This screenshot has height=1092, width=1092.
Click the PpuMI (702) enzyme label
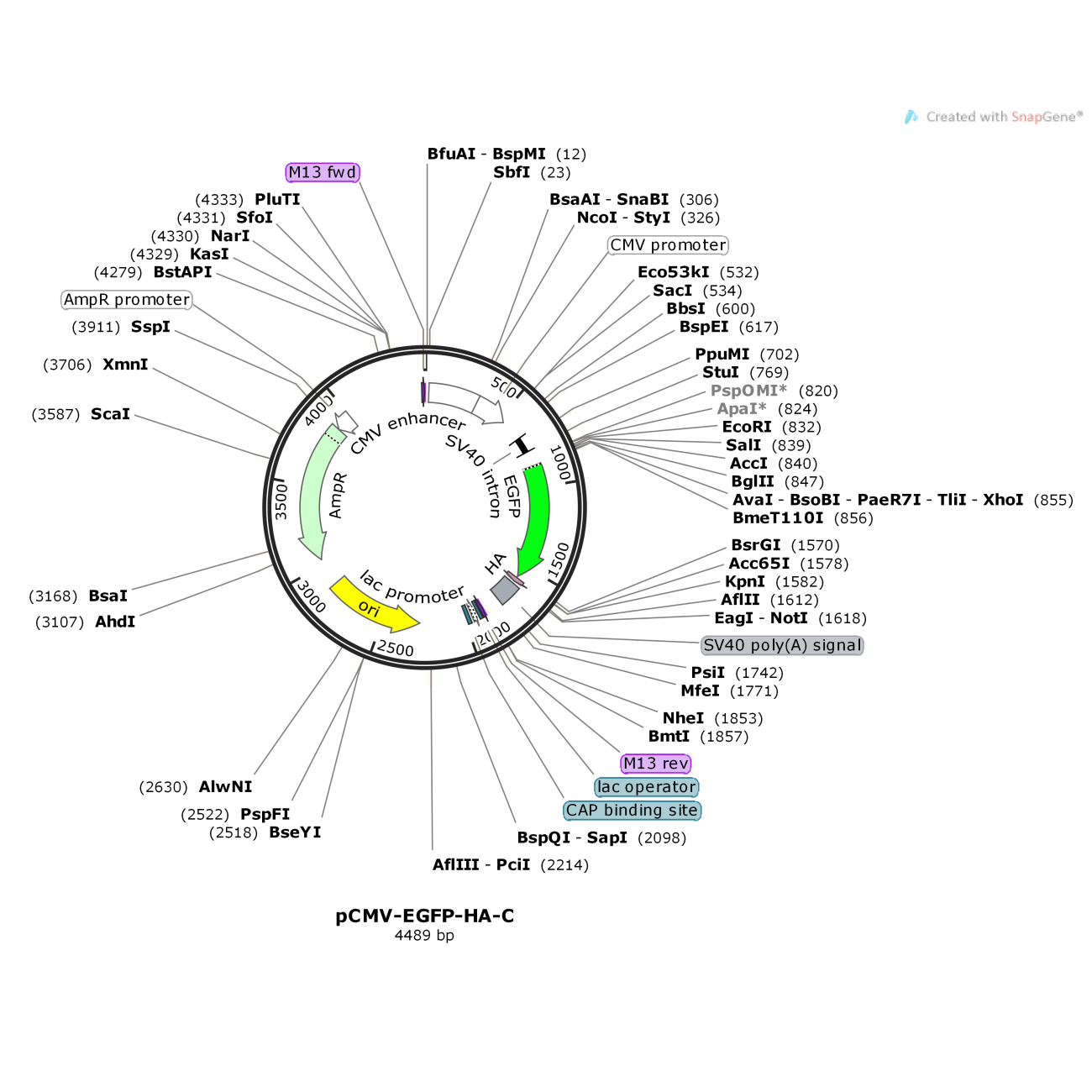coord(747,354)
